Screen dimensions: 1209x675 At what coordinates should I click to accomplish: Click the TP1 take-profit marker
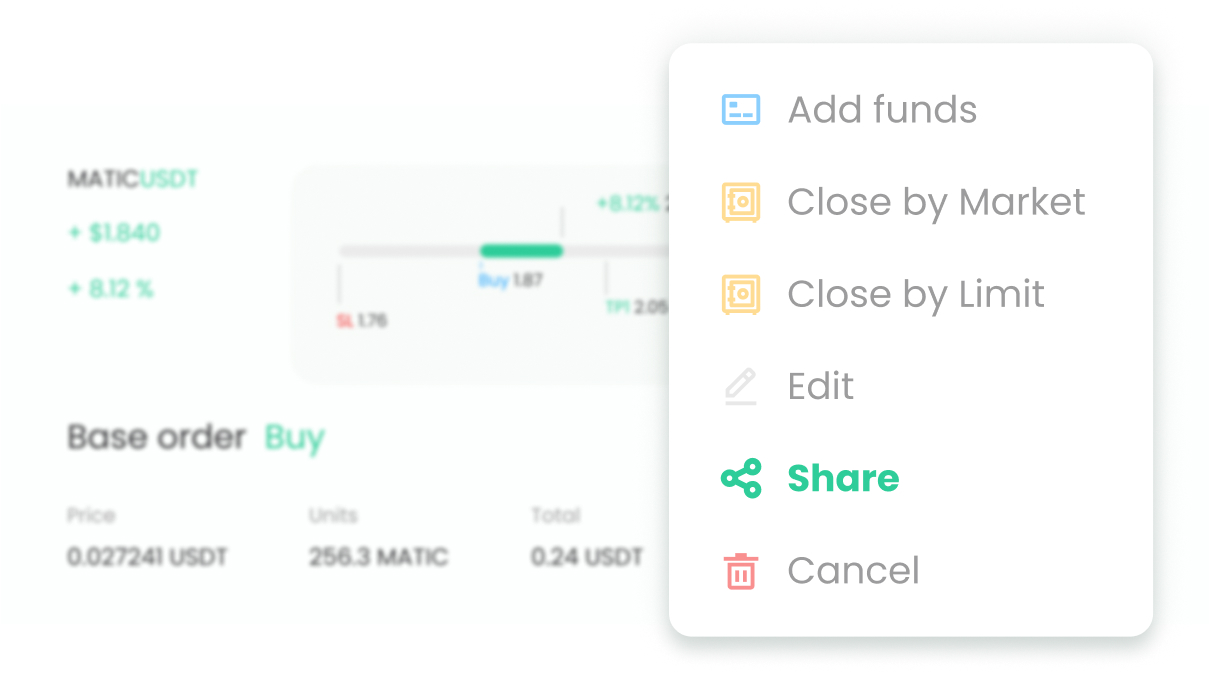tap(636, 308)
